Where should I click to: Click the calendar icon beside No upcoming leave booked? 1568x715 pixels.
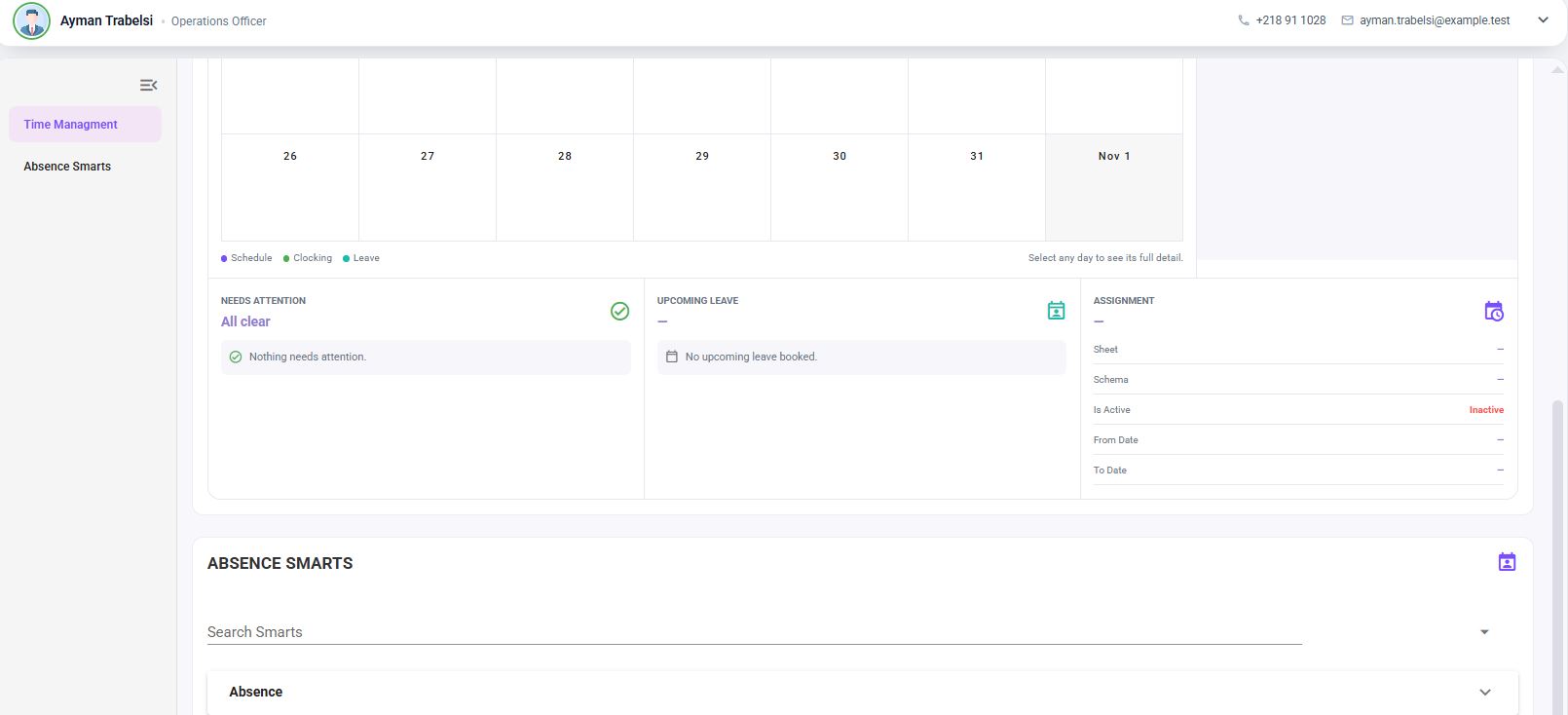coord(671,357)
